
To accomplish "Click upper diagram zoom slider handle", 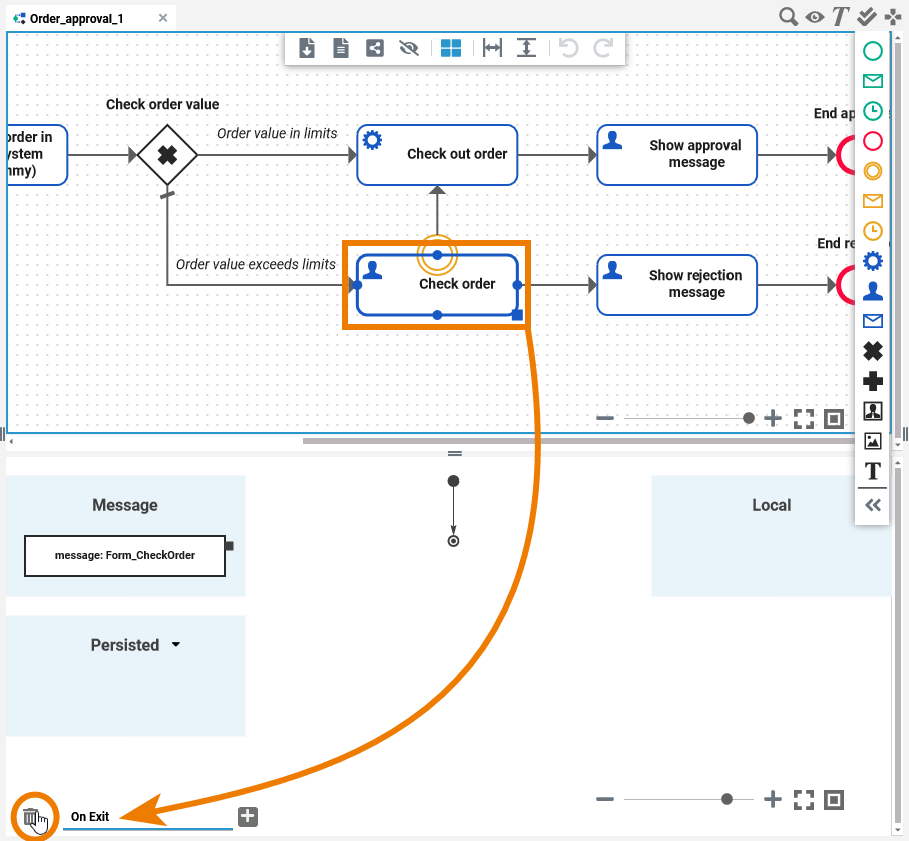I will [749, 418].
